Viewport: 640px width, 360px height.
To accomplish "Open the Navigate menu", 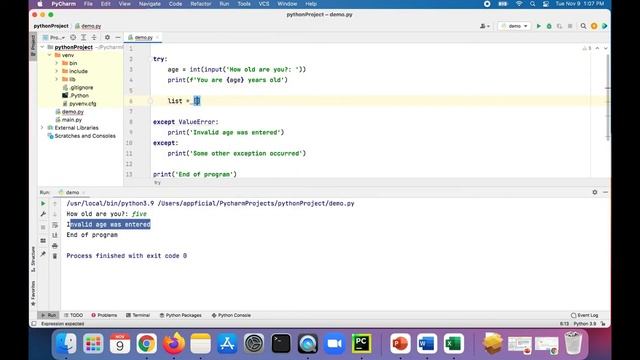I will 150,4.
